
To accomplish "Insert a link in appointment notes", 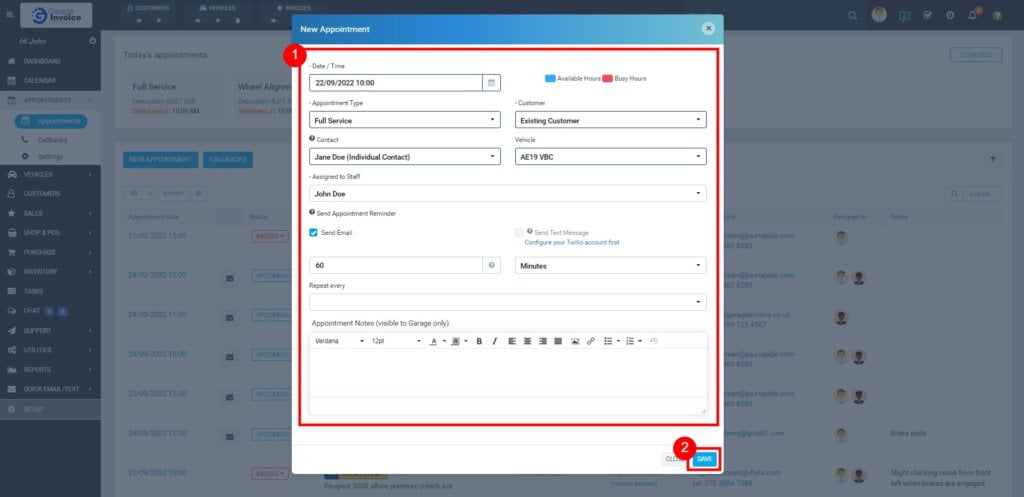I will click(x=590, y=341).
